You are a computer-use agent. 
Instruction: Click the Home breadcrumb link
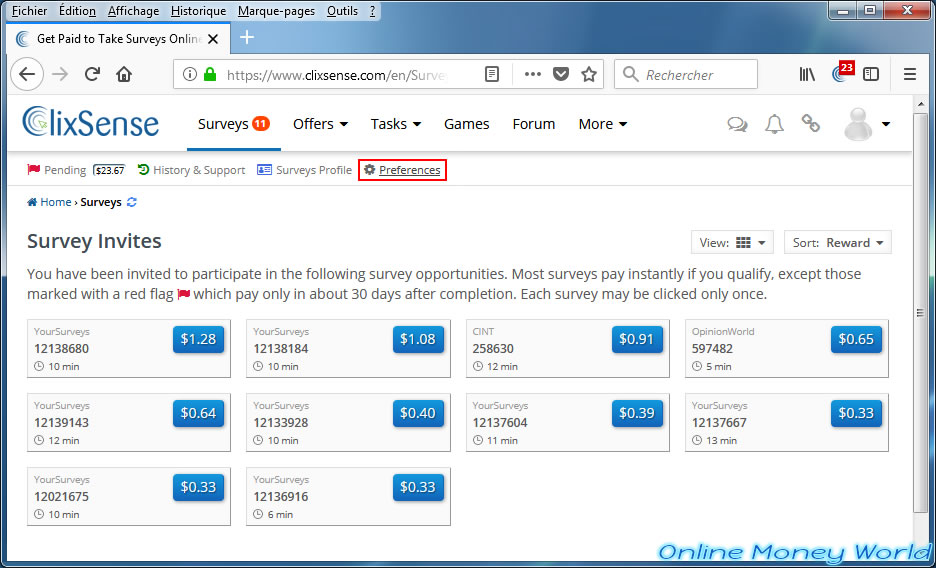(x=50, y=202)
